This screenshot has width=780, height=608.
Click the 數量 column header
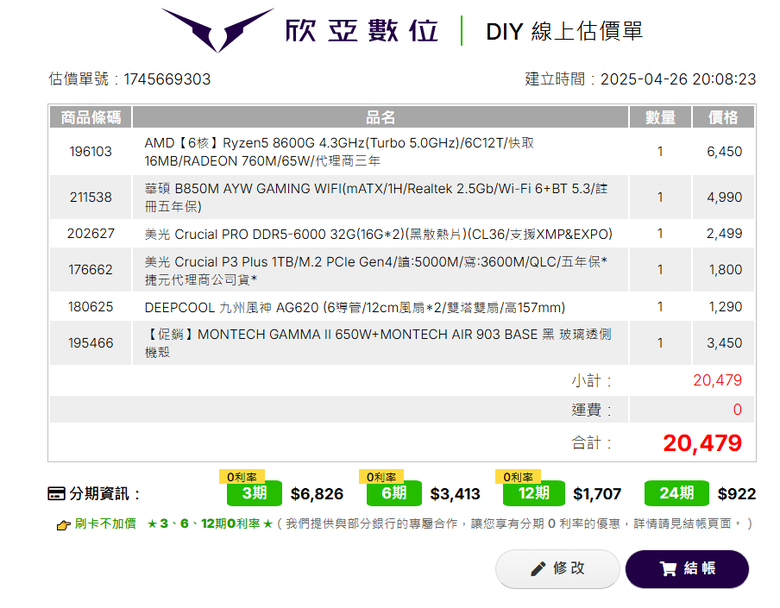(660, 117)
